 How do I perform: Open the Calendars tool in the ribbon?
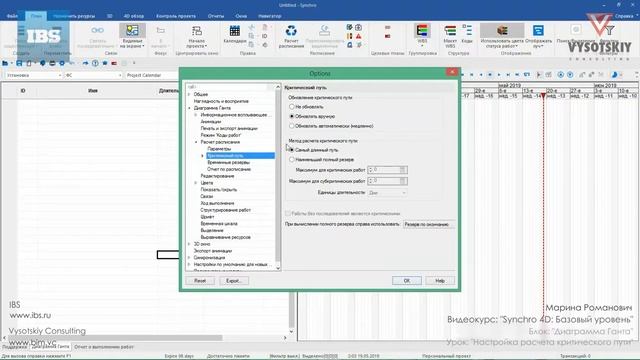[235, 34]
